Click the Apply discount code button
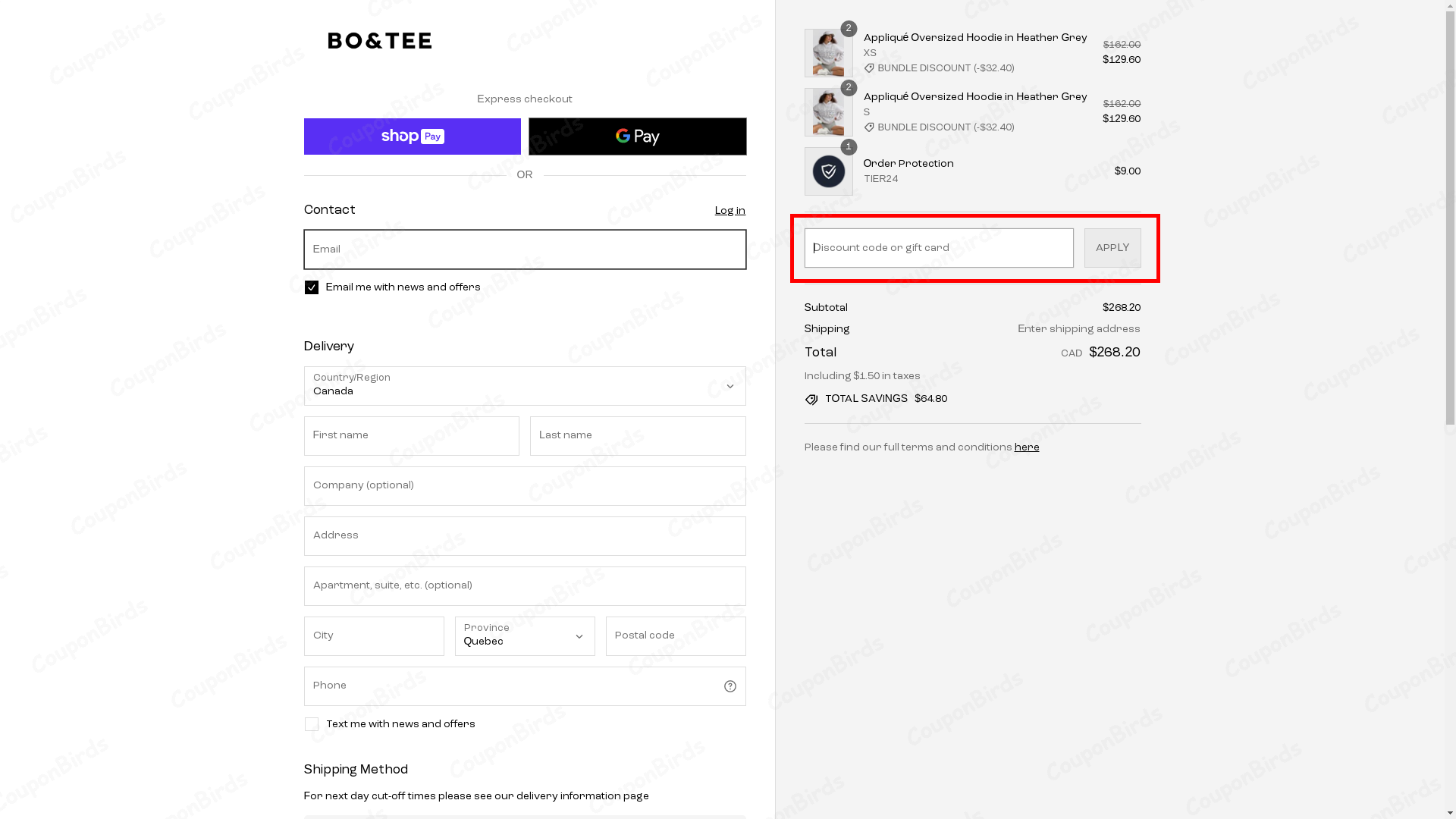This screenshot has height=819, width=1456. pyautogui.click(x=1112, y=247)
